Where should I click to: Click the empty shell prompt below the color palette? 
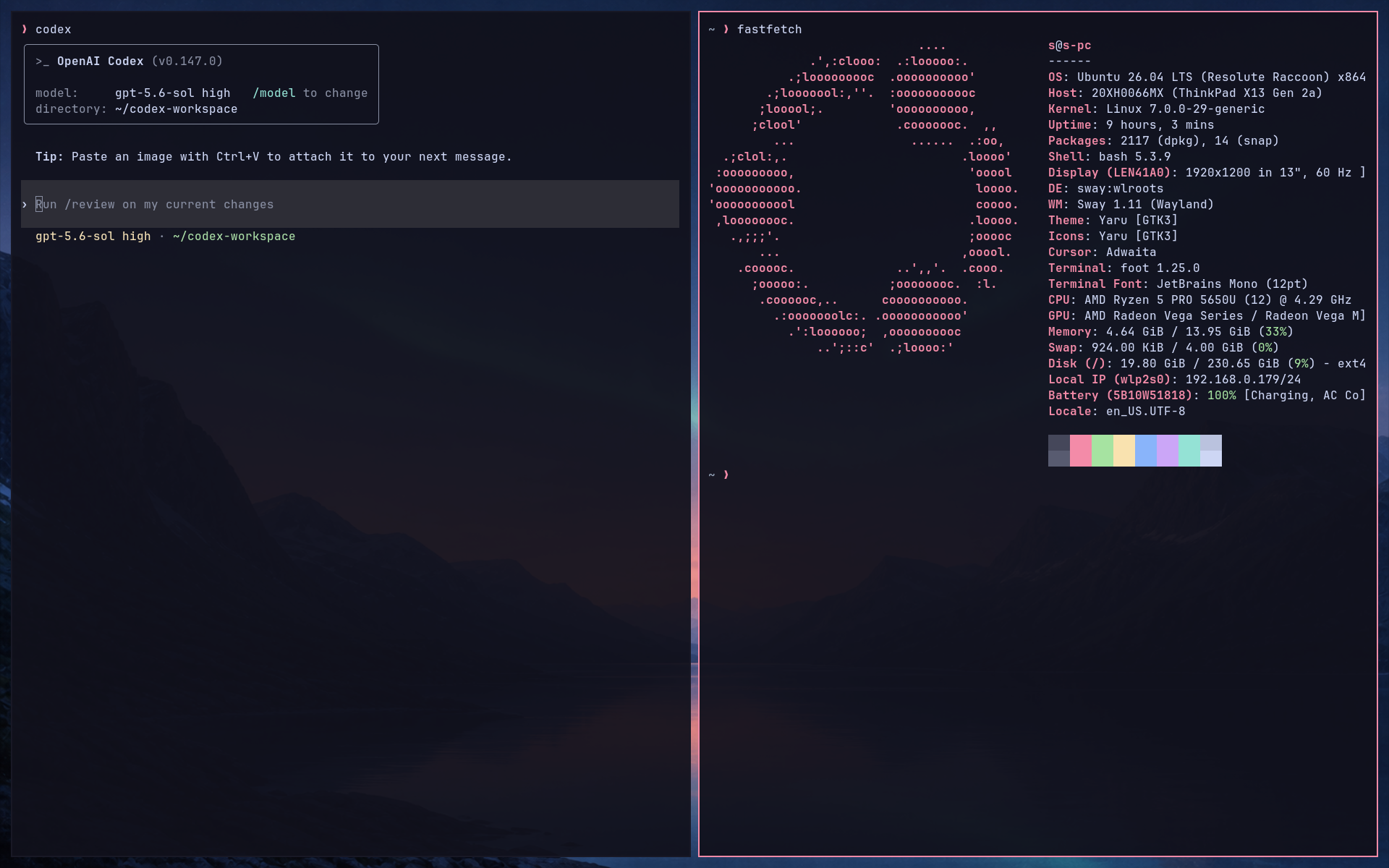tap(719, 475)
